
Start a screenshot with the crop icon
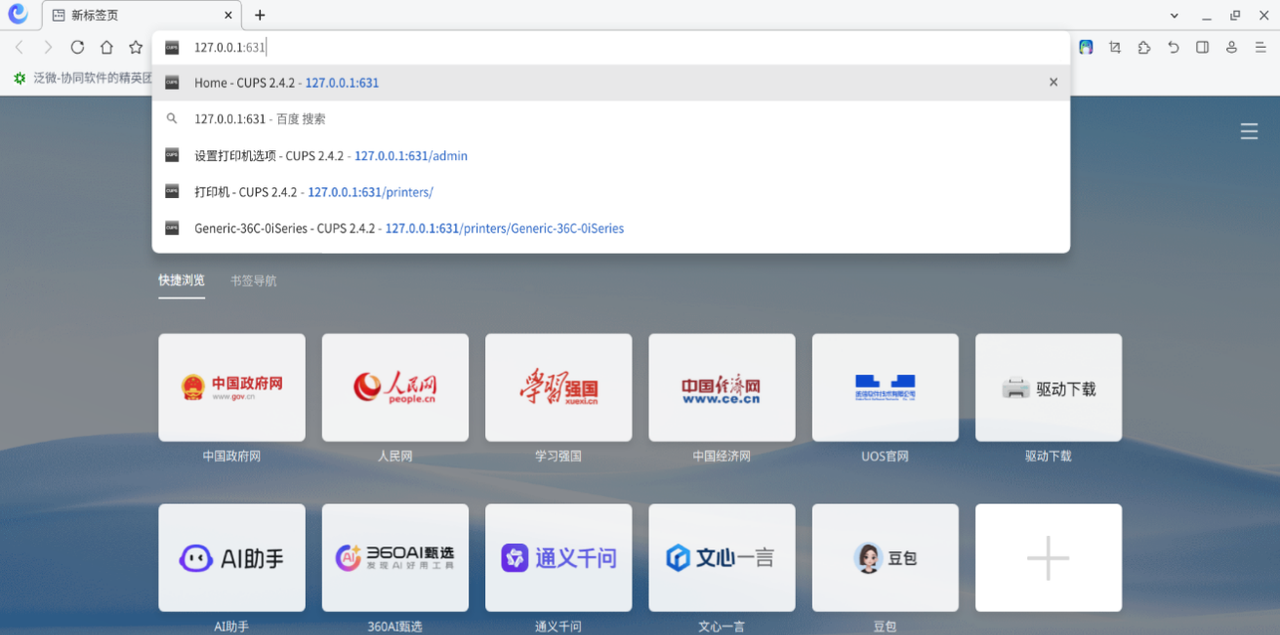coord(1115,47)
